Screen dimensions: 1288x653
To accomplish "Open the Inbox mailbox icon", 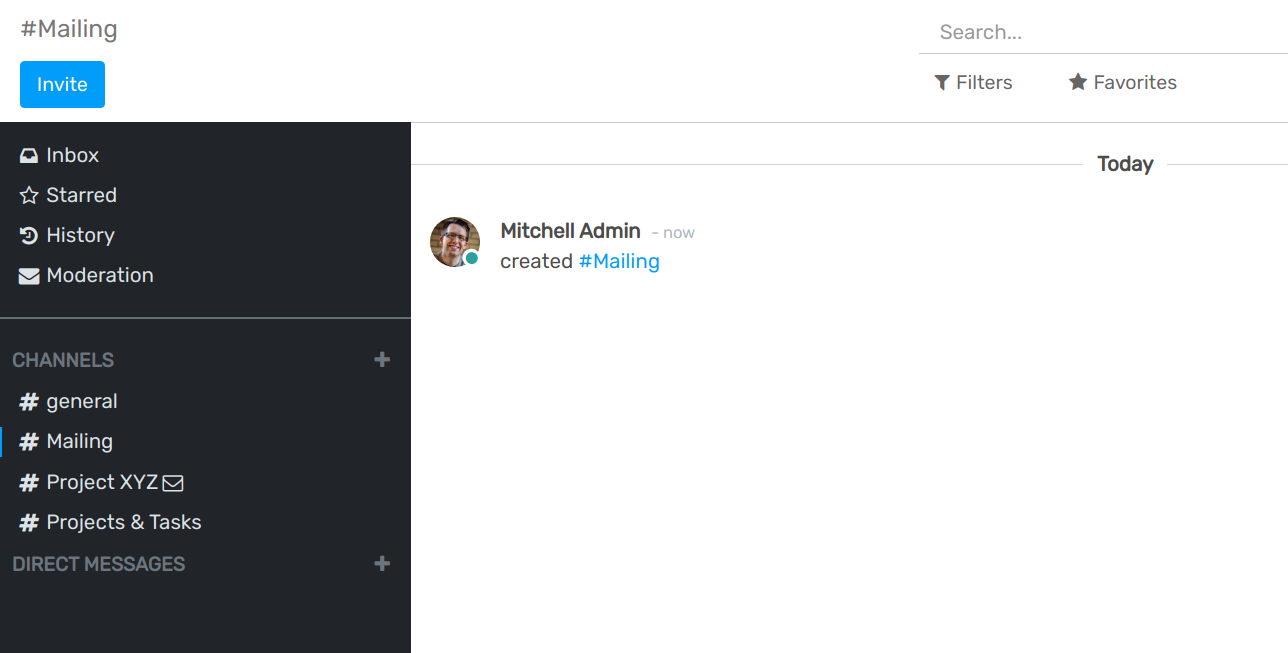I will click(x=28, y=154).
